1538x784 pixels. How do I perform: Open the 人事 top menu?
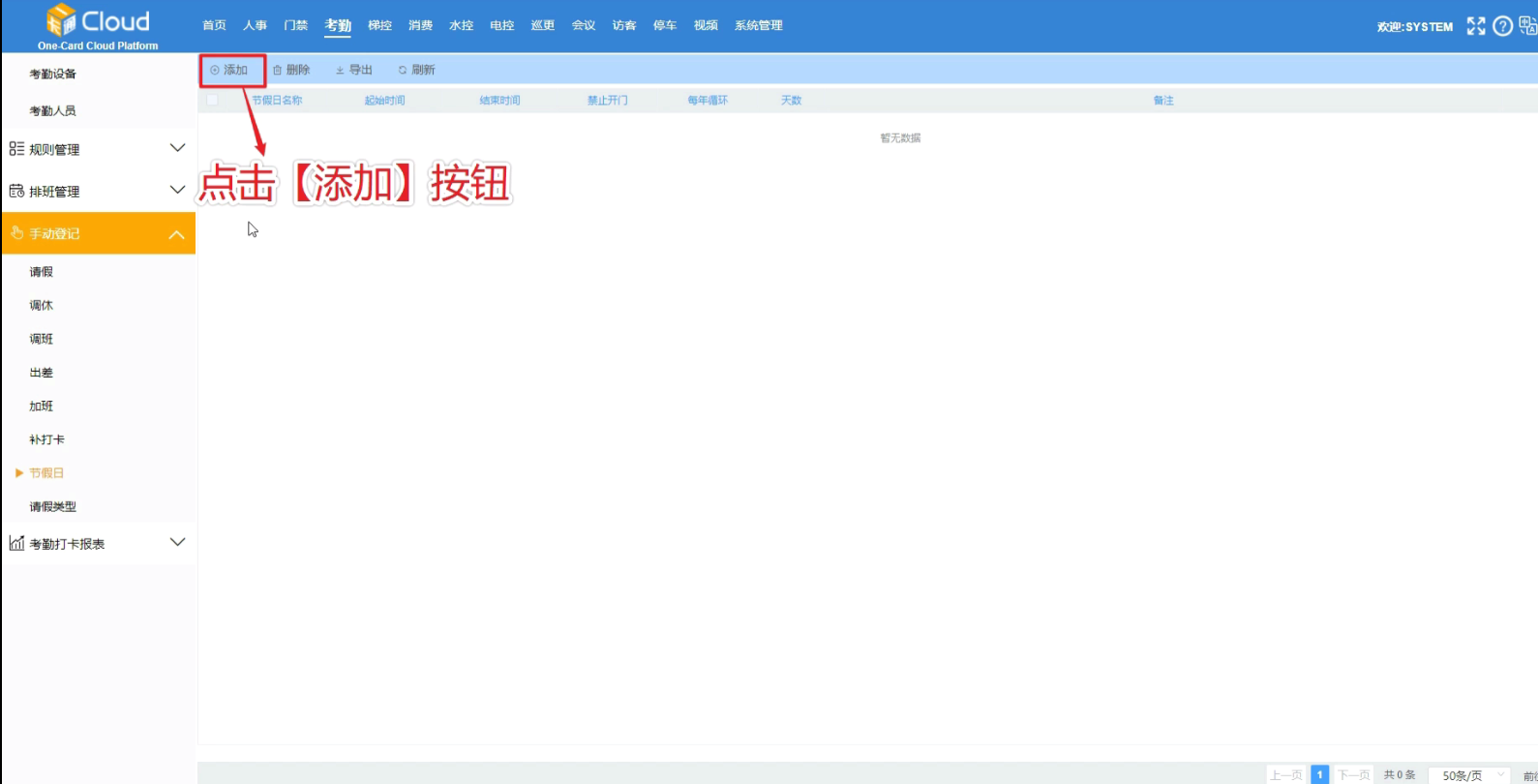pyautogui.click(x=255, y=25)
